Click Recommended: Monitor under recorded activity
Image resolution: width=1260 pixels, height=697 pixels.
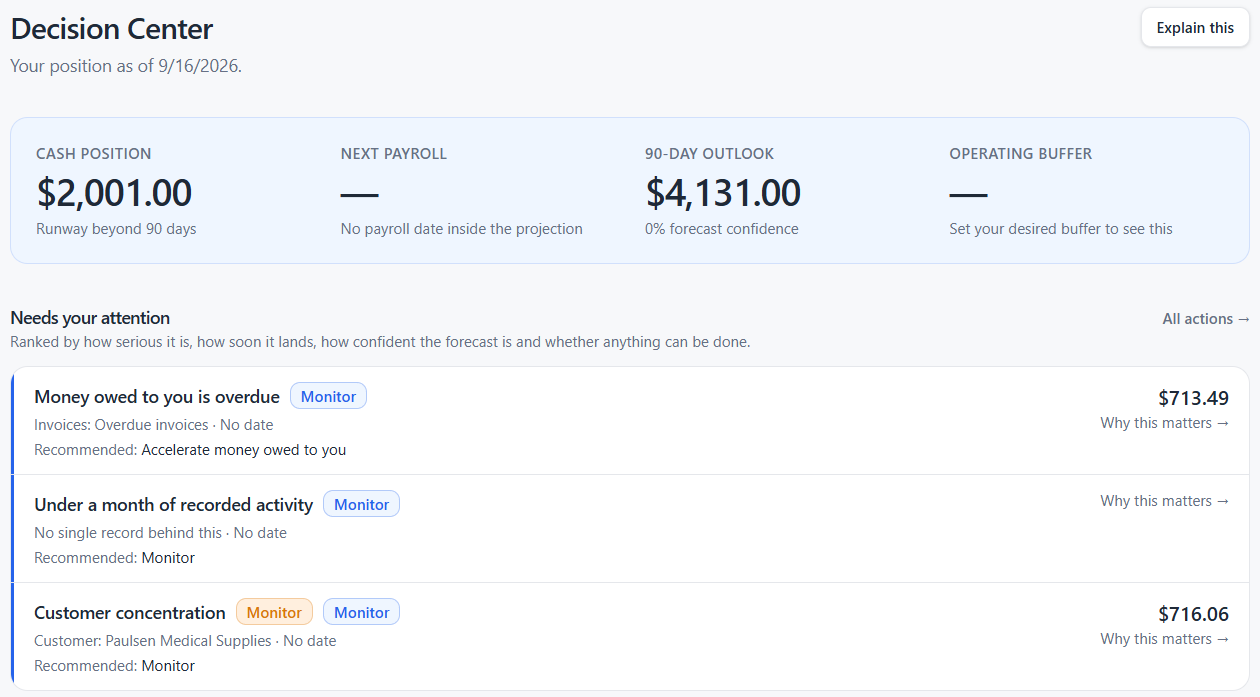click(114, 558)
